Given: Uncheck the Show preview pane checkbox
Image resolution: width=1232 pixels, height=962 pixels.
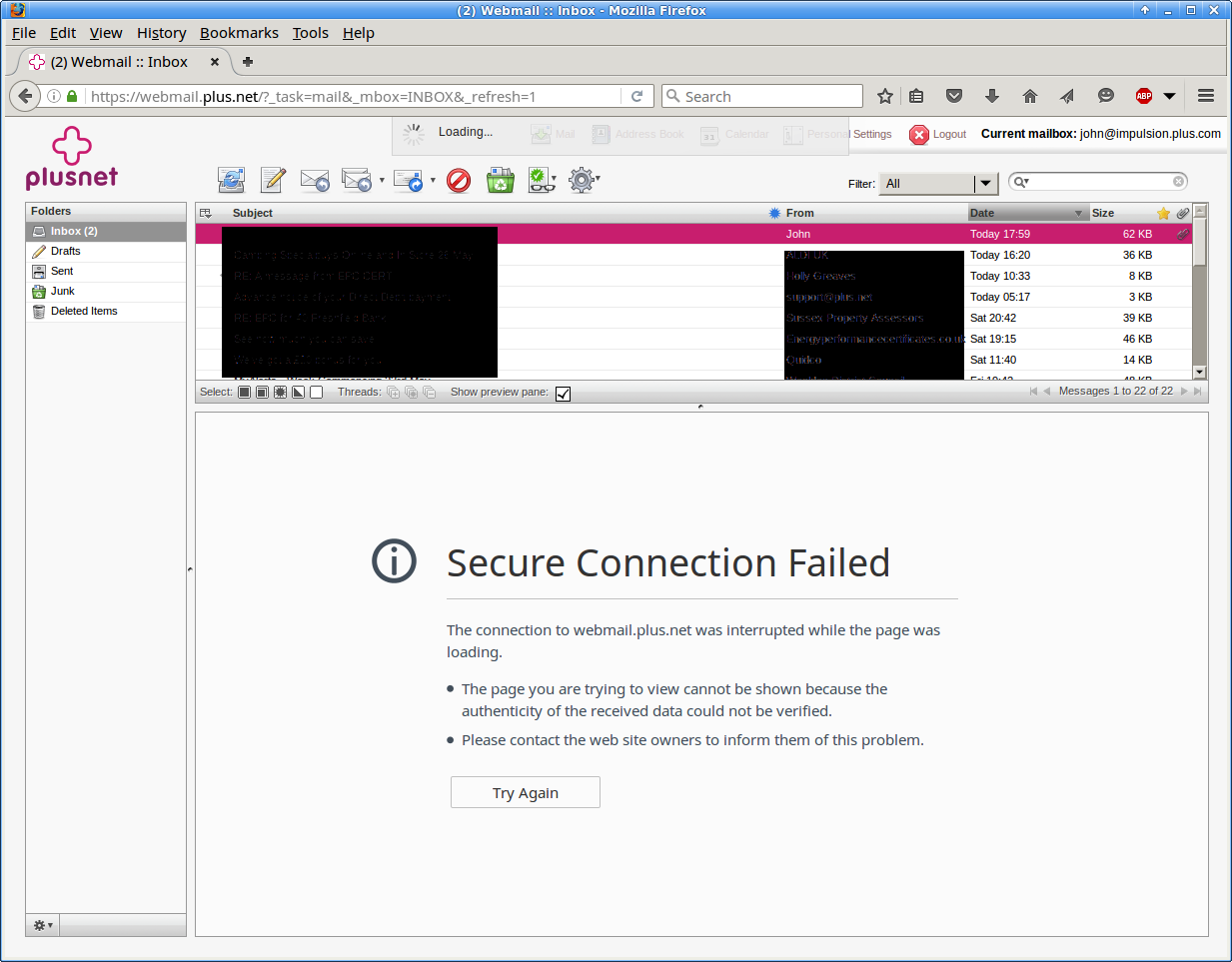Looking at the screenshot, I should 564,394.
